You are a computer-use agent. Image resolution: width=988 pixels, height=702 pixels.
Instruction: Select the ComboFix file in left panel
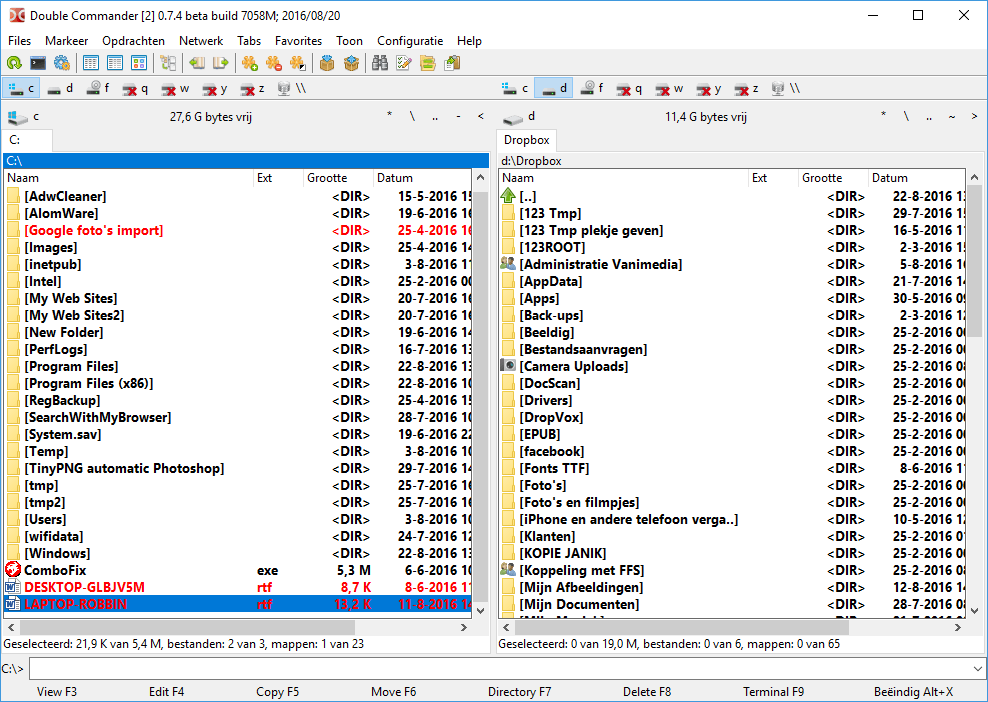click(x=238, y=570)
